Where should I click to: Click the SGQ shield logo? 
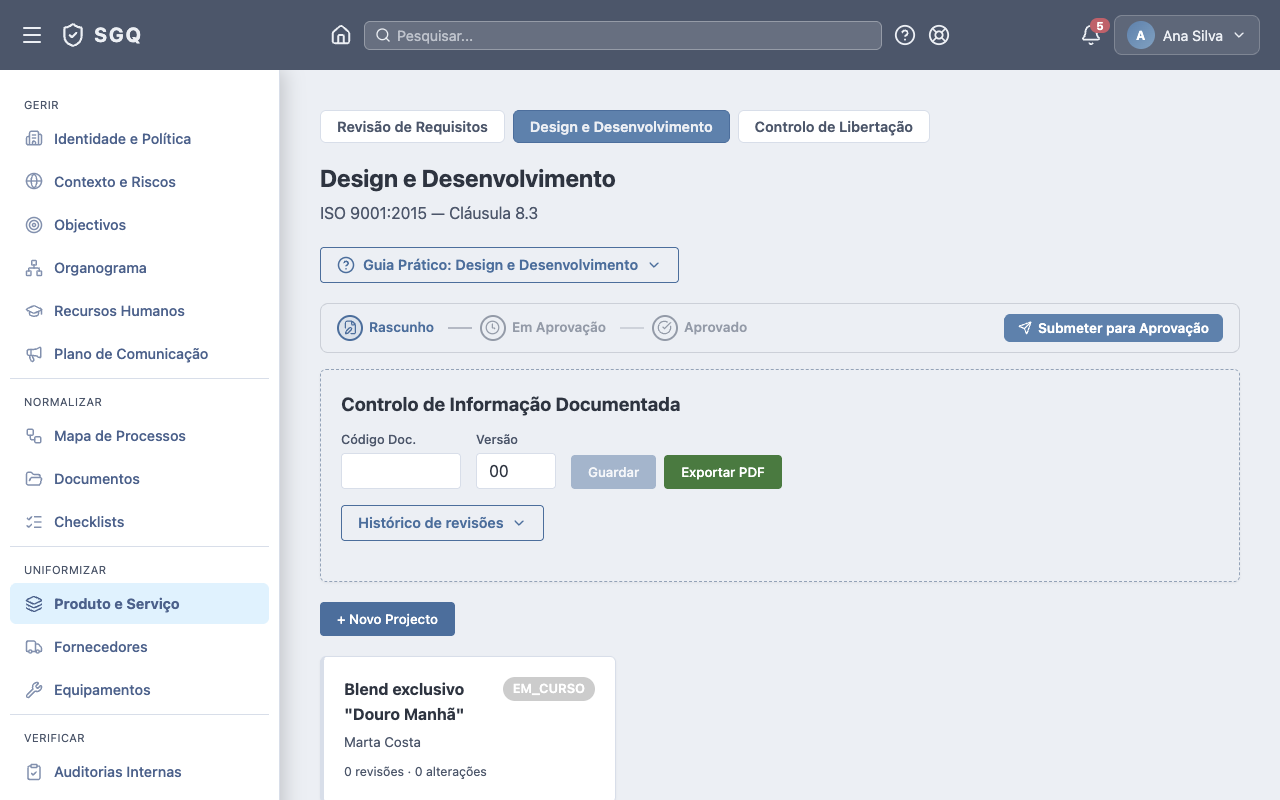73,35
